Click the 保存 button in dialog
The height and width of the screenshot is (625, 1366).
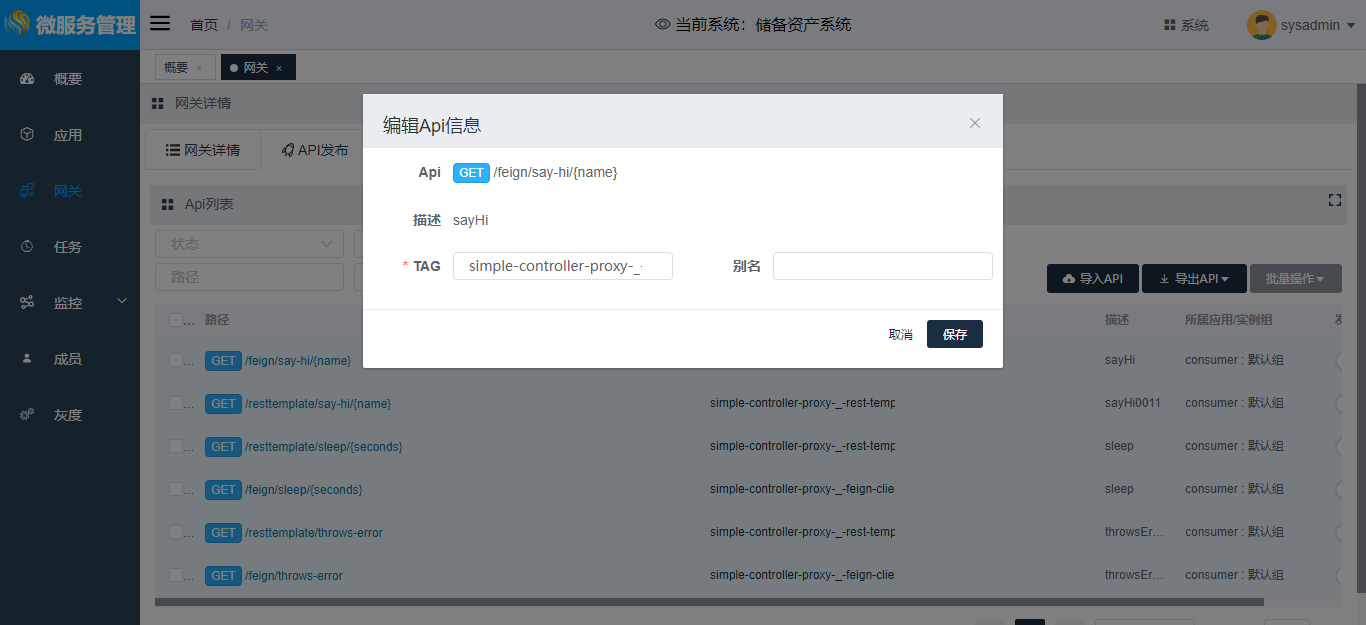click(954, 334)
